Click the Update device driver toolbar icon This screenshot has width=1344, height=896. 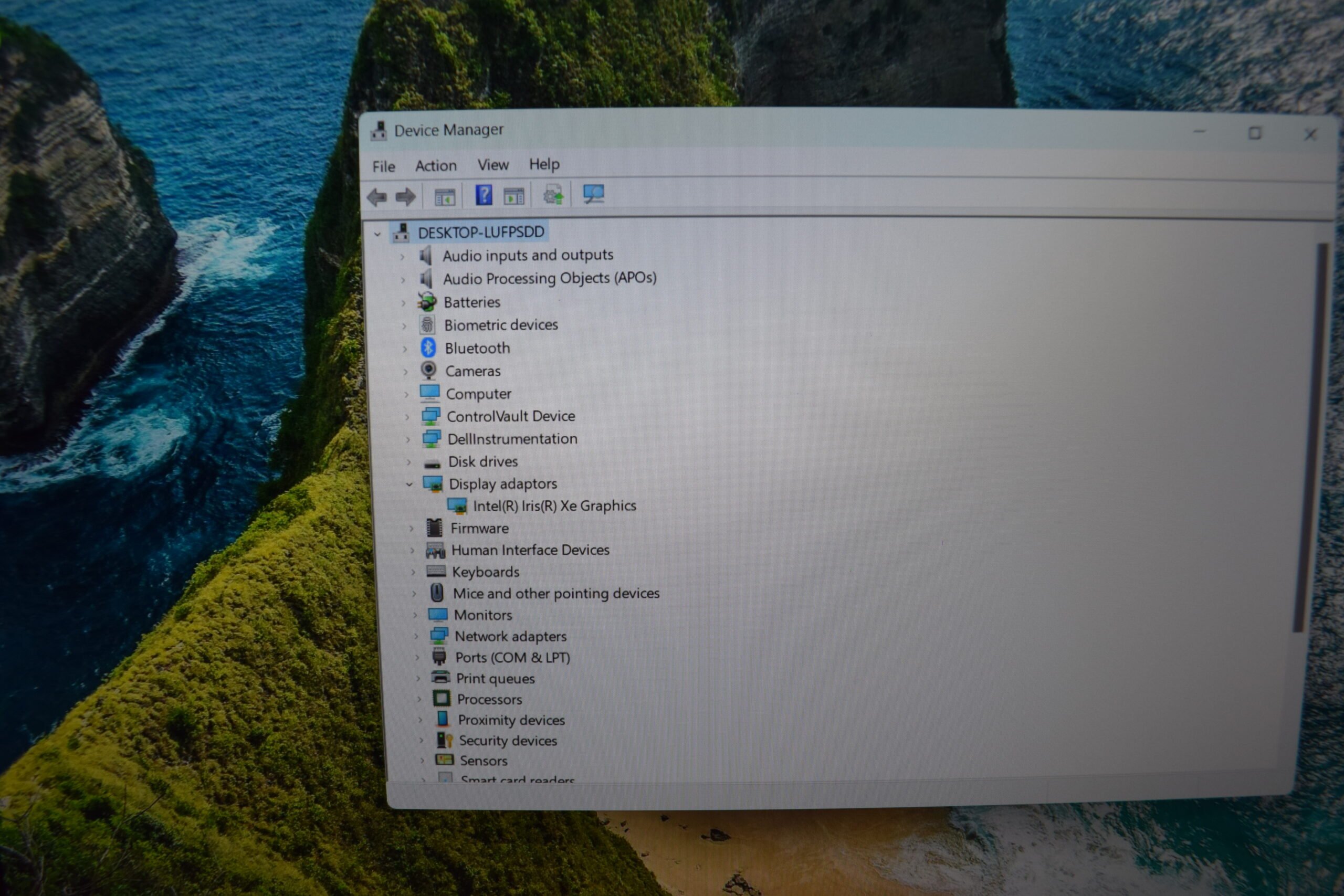tap(553, 195)
